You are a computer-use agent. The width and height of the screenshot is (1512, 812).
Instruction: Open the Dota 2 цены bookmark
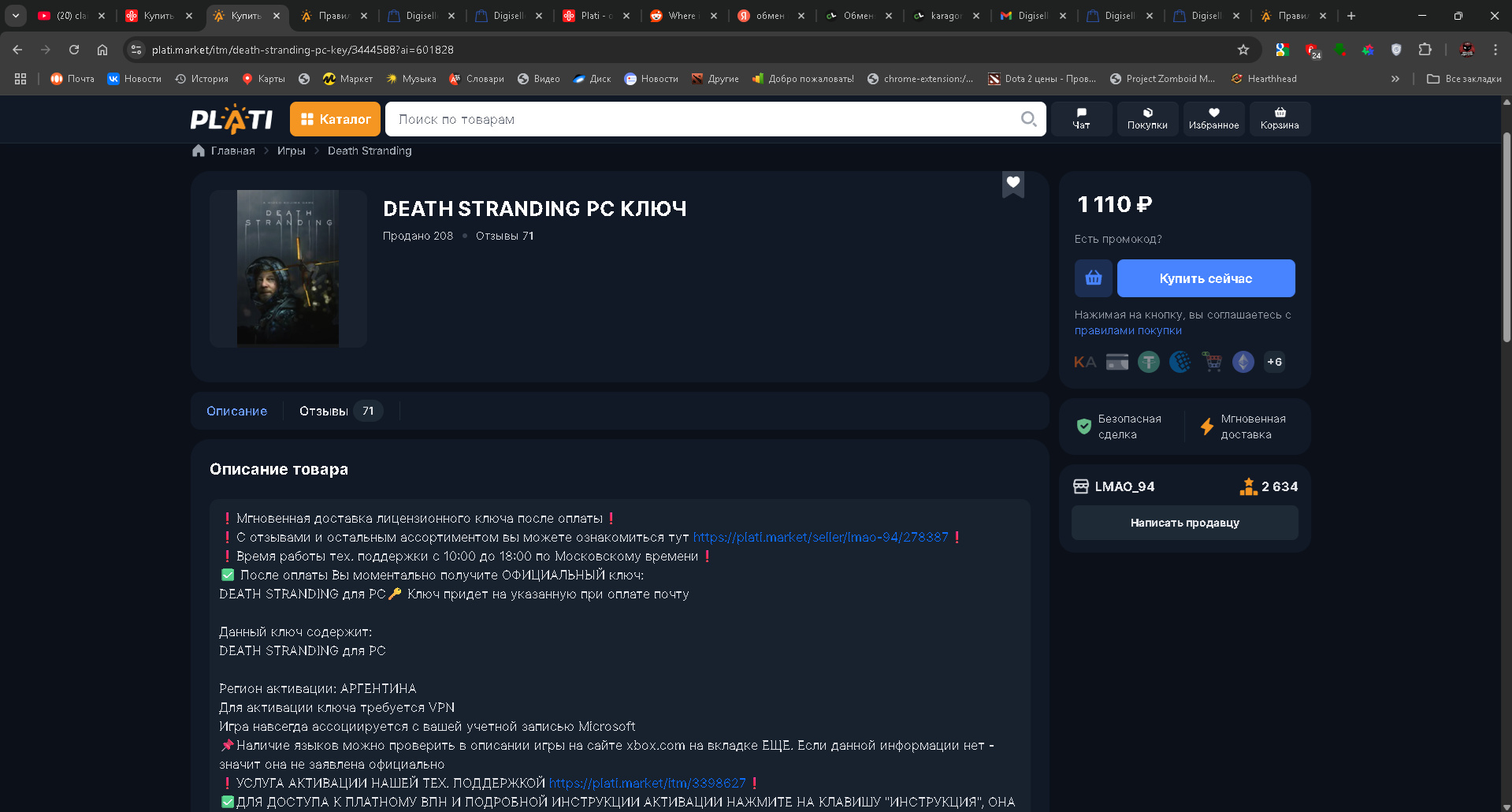(1042, 79)
